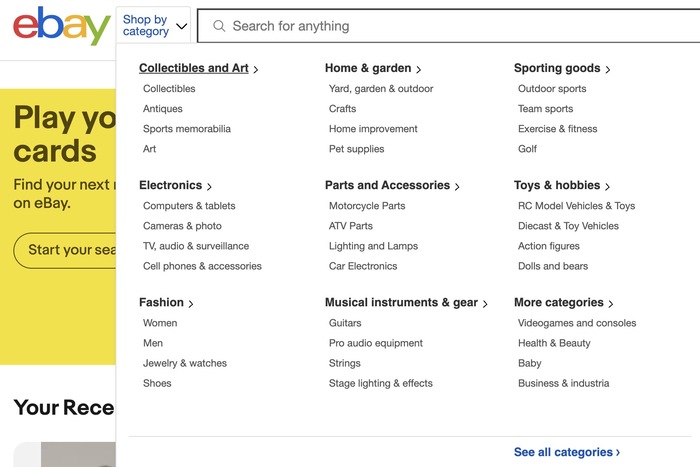Select Sporting goods heading
Image resolution: width=700 pixels, height=467 pixels.
pyautogui.click(x=557, y=69)
